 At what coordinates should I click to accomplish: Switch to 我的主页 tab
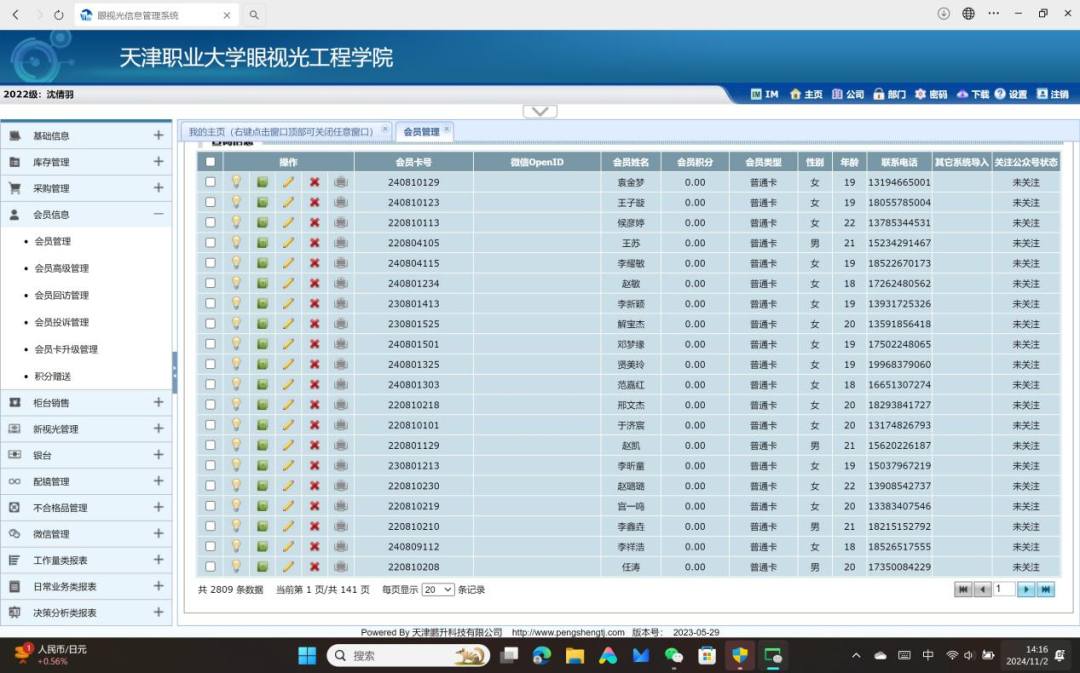tap(281, 132)
